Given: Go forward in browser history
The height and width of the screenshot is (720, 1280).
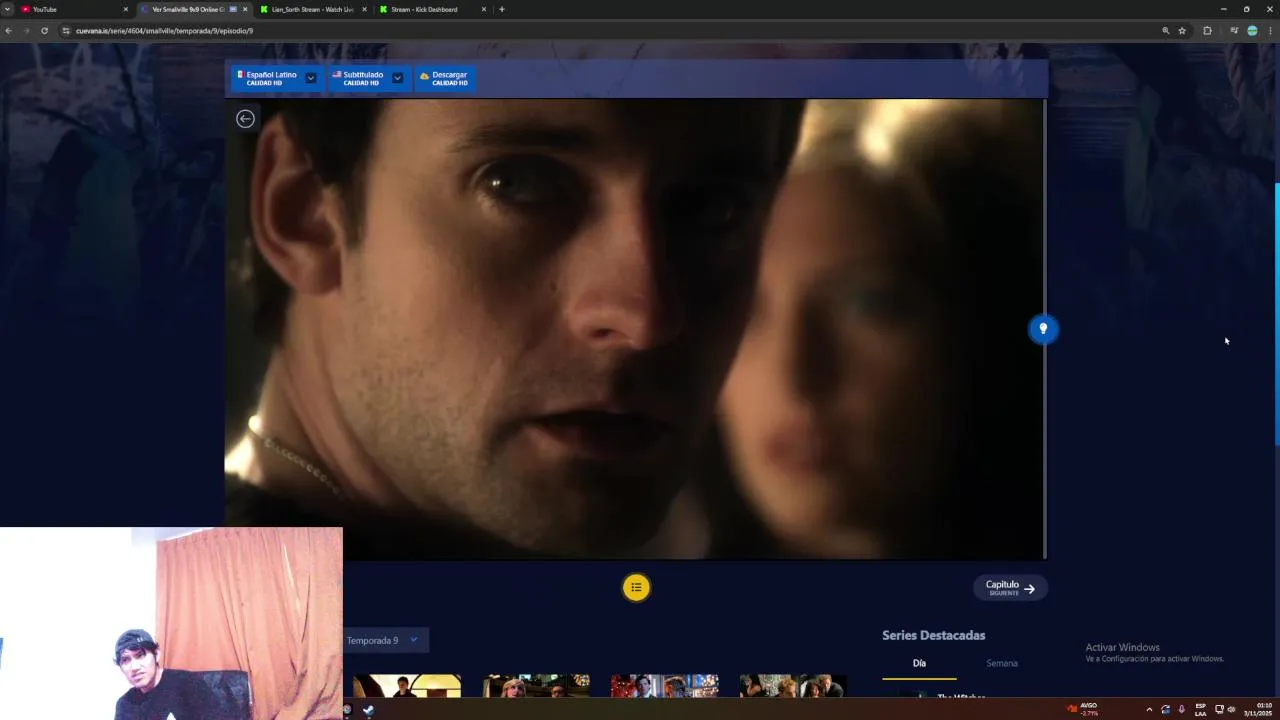Looking at the screenshot, I should 26,31.
